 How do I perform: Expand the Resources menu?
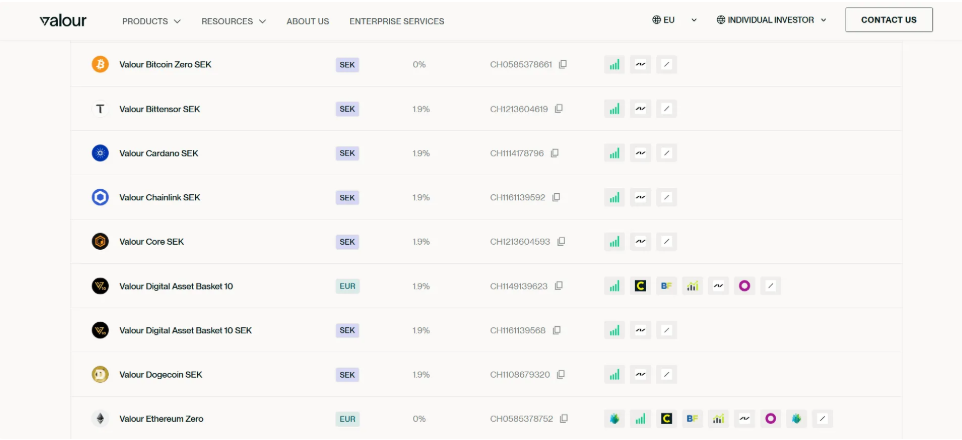(x=234, y=21)
